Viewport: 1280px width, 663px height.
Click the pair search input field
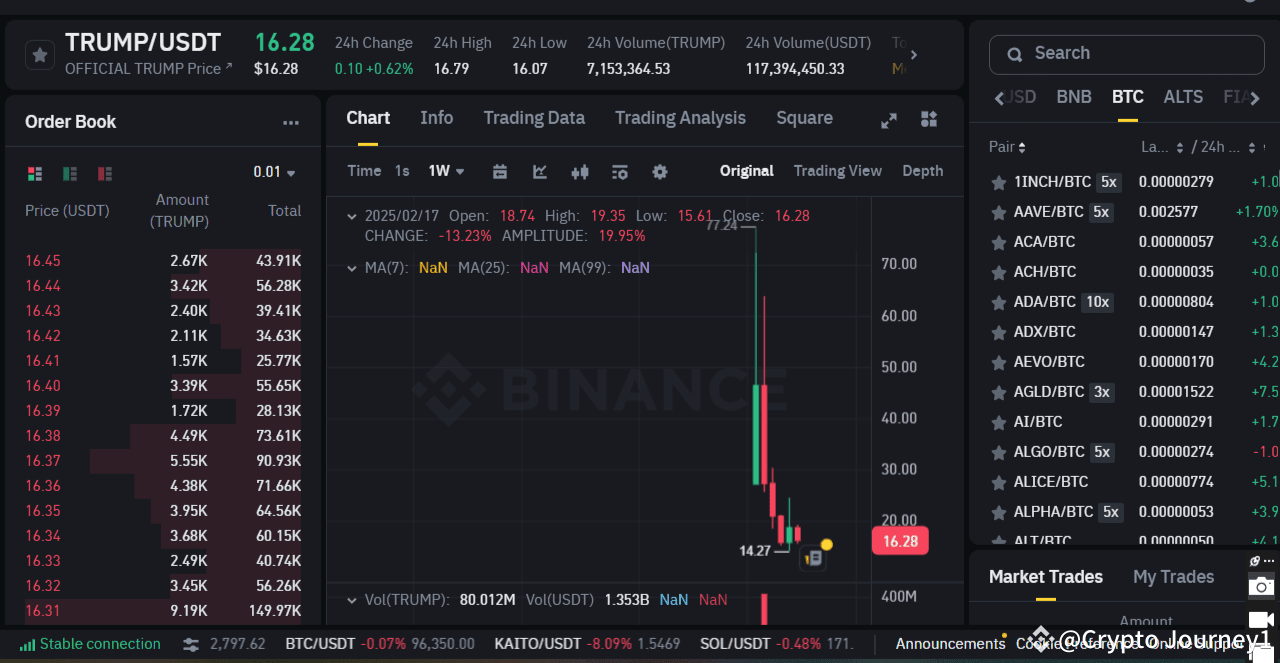(x=1126, y=53)
